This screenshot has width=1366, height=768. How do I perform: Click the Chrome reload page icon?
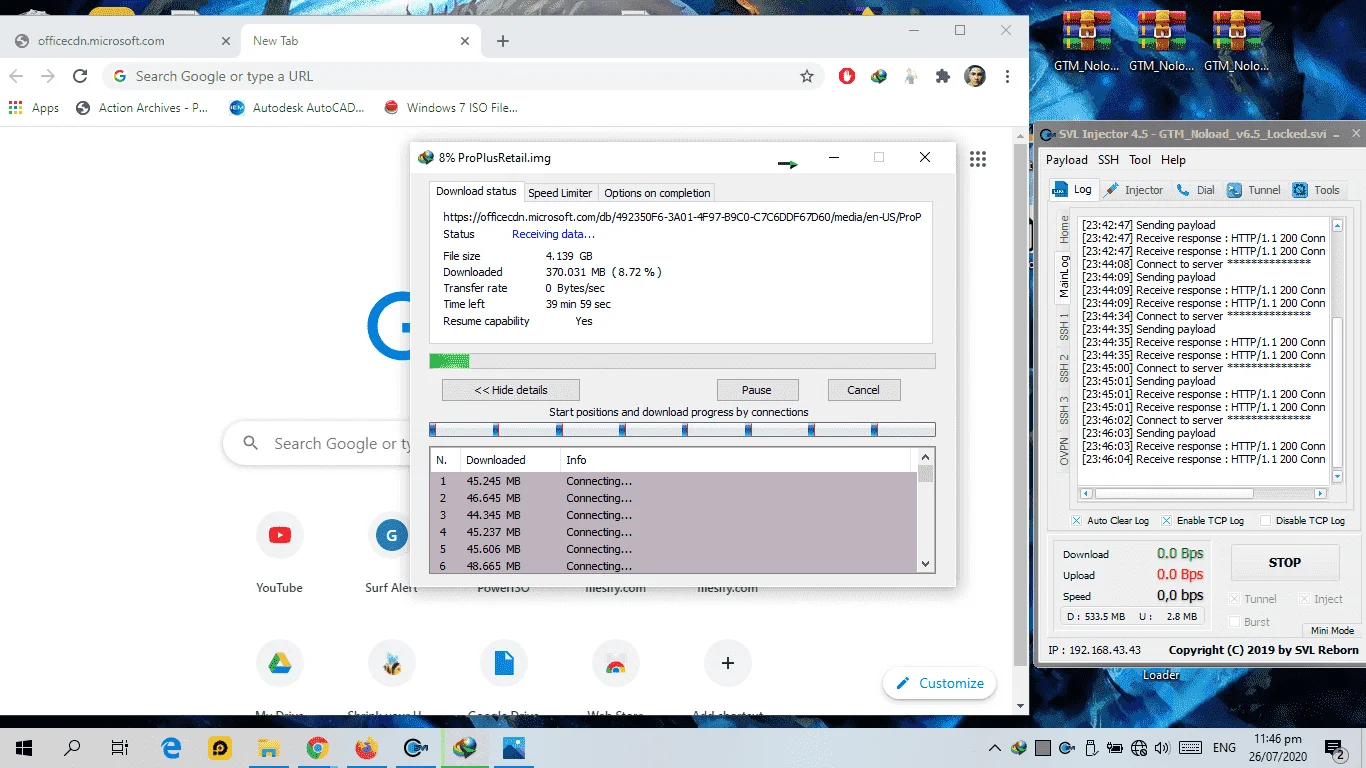click(80, 76)
